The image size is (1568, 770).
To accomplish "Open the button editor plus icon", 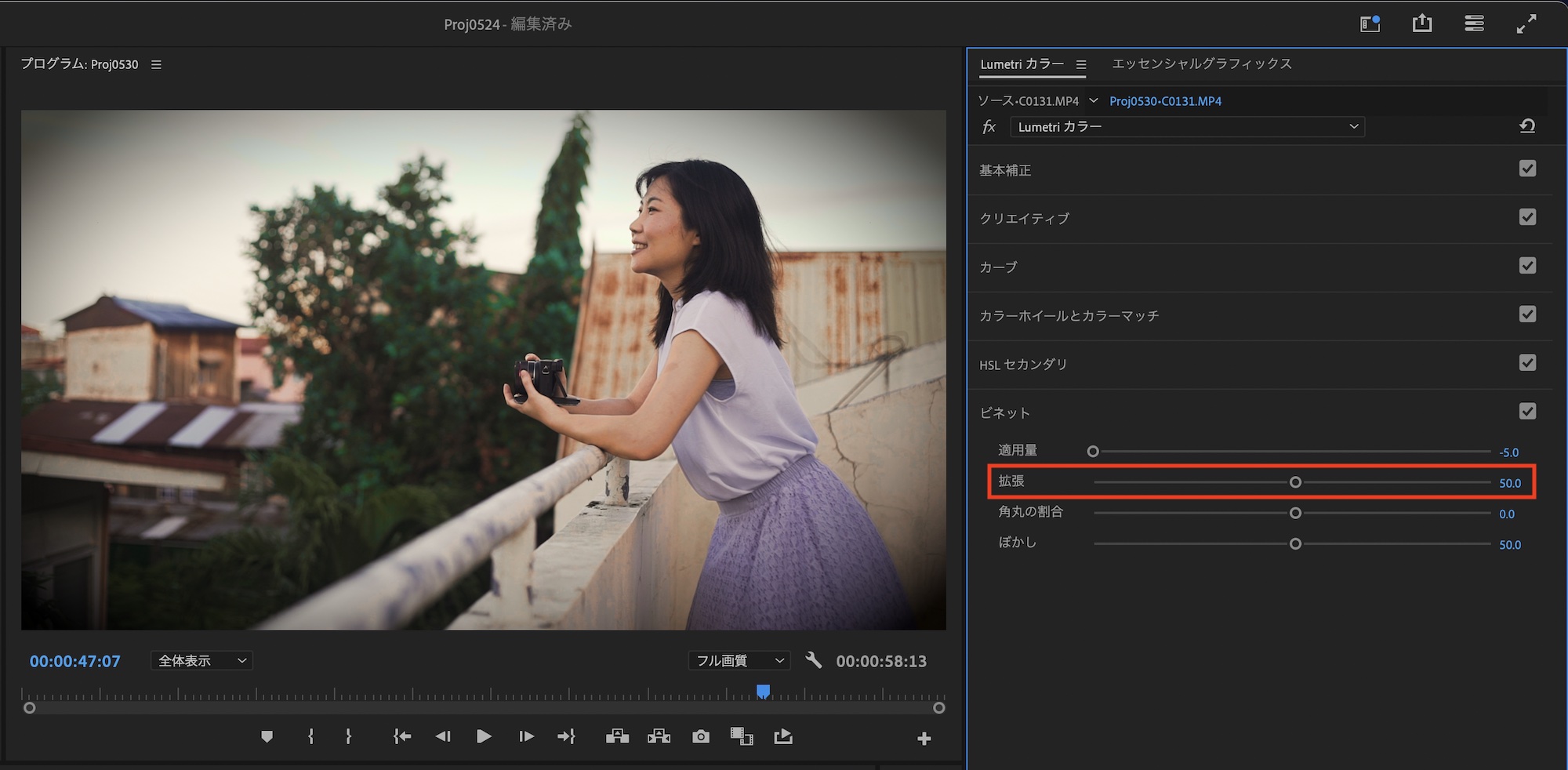I will (x=924, y=739).
